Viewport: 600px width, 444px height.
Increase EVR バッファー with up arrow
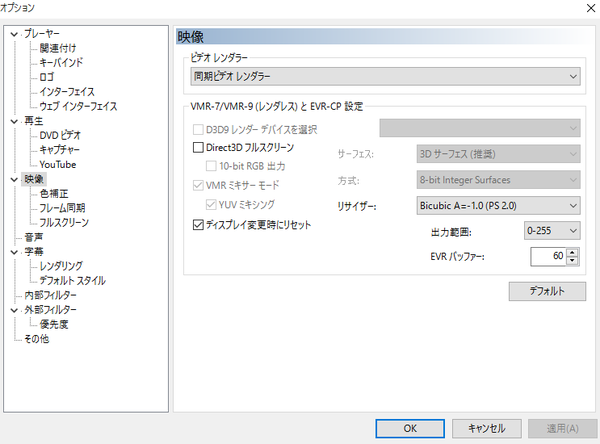pyautogui.click(x=572, y=252)
